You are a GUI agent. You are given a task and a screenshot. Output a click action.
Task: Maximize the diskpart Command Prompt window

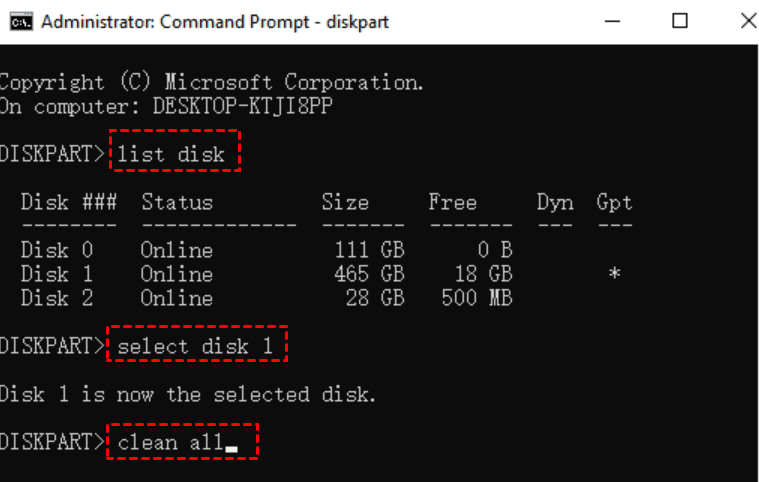click(681, 21)
